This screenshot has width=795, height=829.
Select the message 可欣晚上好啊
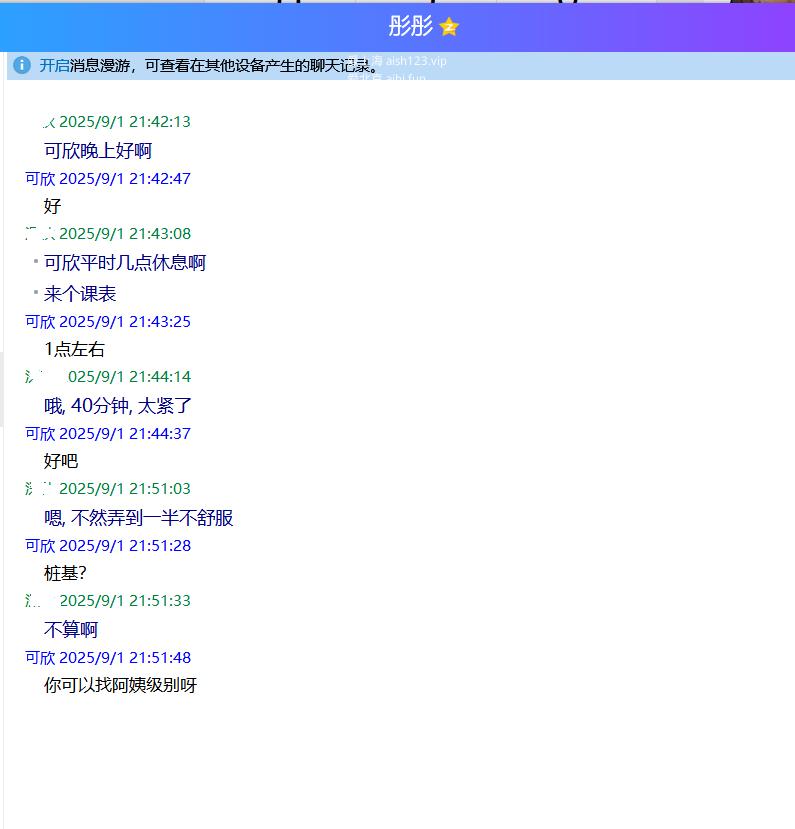point(97,151)
